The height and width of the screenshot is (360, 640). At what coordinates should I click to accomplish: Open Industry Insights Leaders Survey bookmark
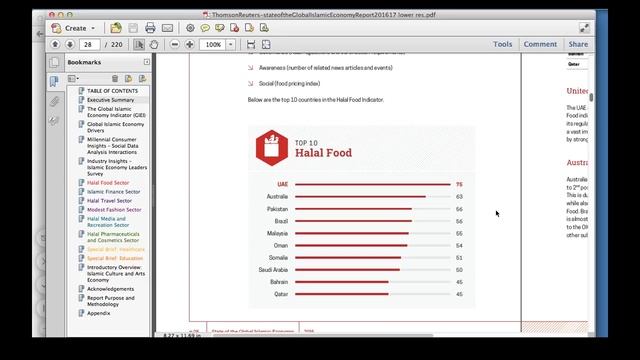pos(117,167)
